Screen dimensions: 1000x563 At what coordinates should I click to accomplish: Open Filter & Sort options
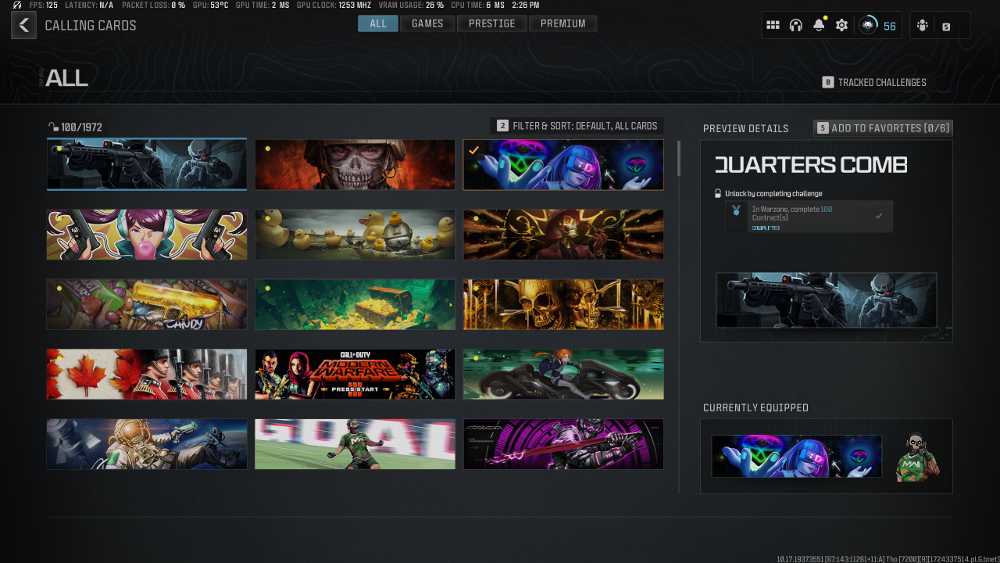pos(577,126)
